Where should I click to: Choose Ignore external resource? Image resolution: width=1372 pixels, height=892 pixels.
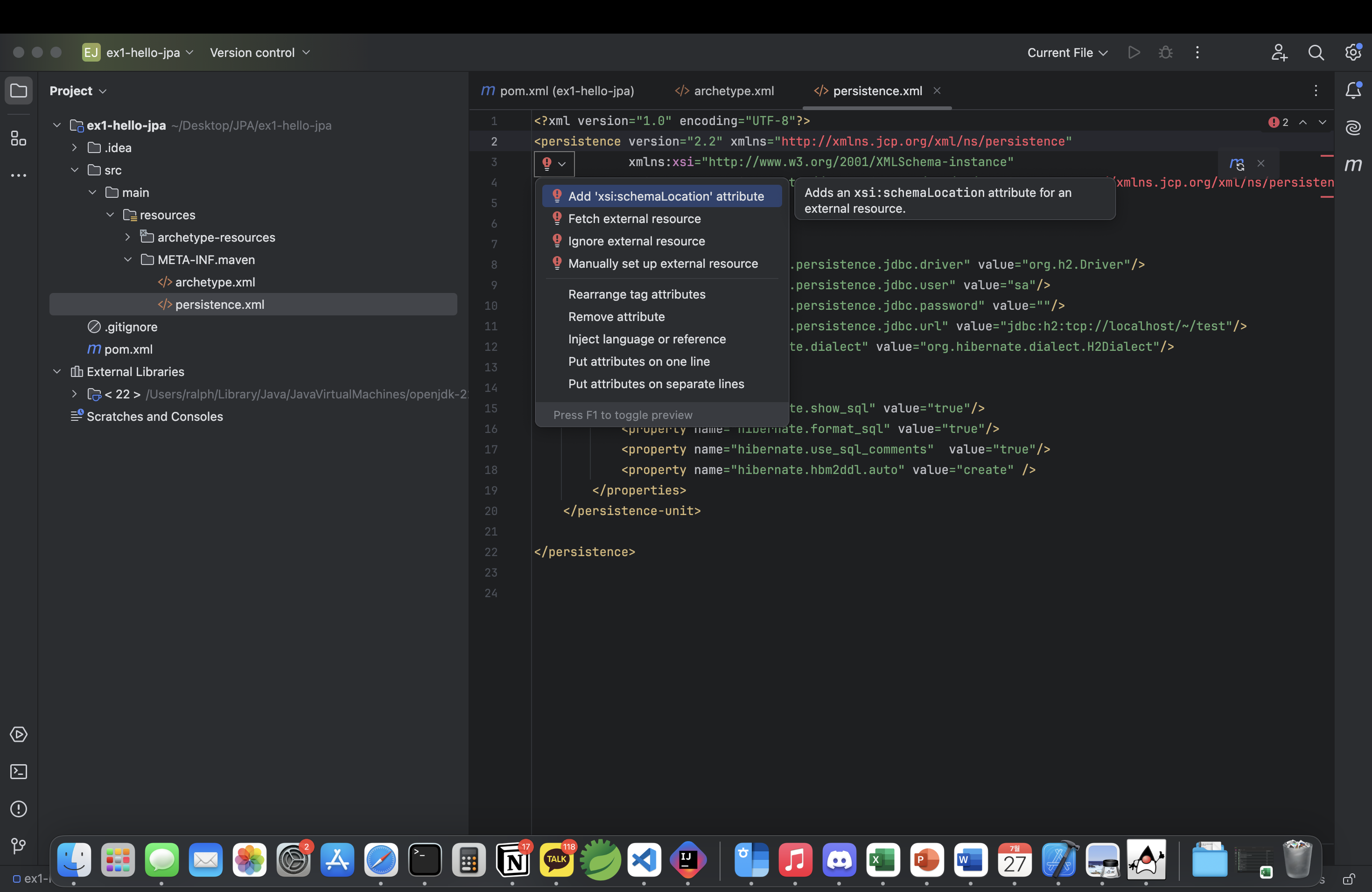click(662, 241)
